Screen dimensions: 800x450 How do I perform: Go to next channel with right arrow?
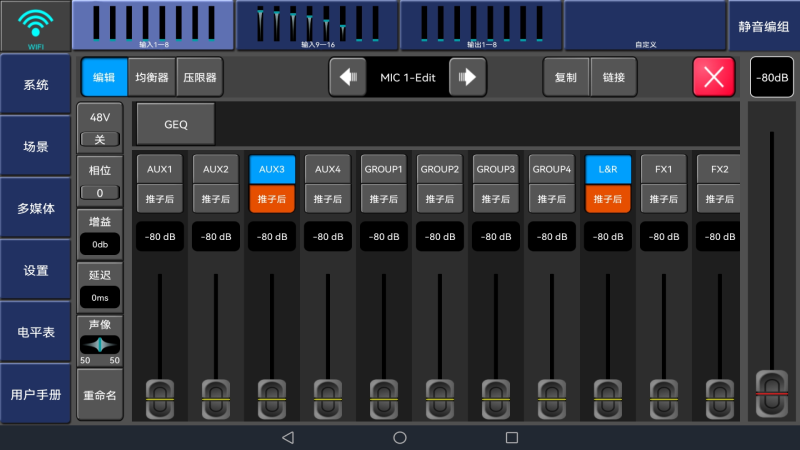468,77
